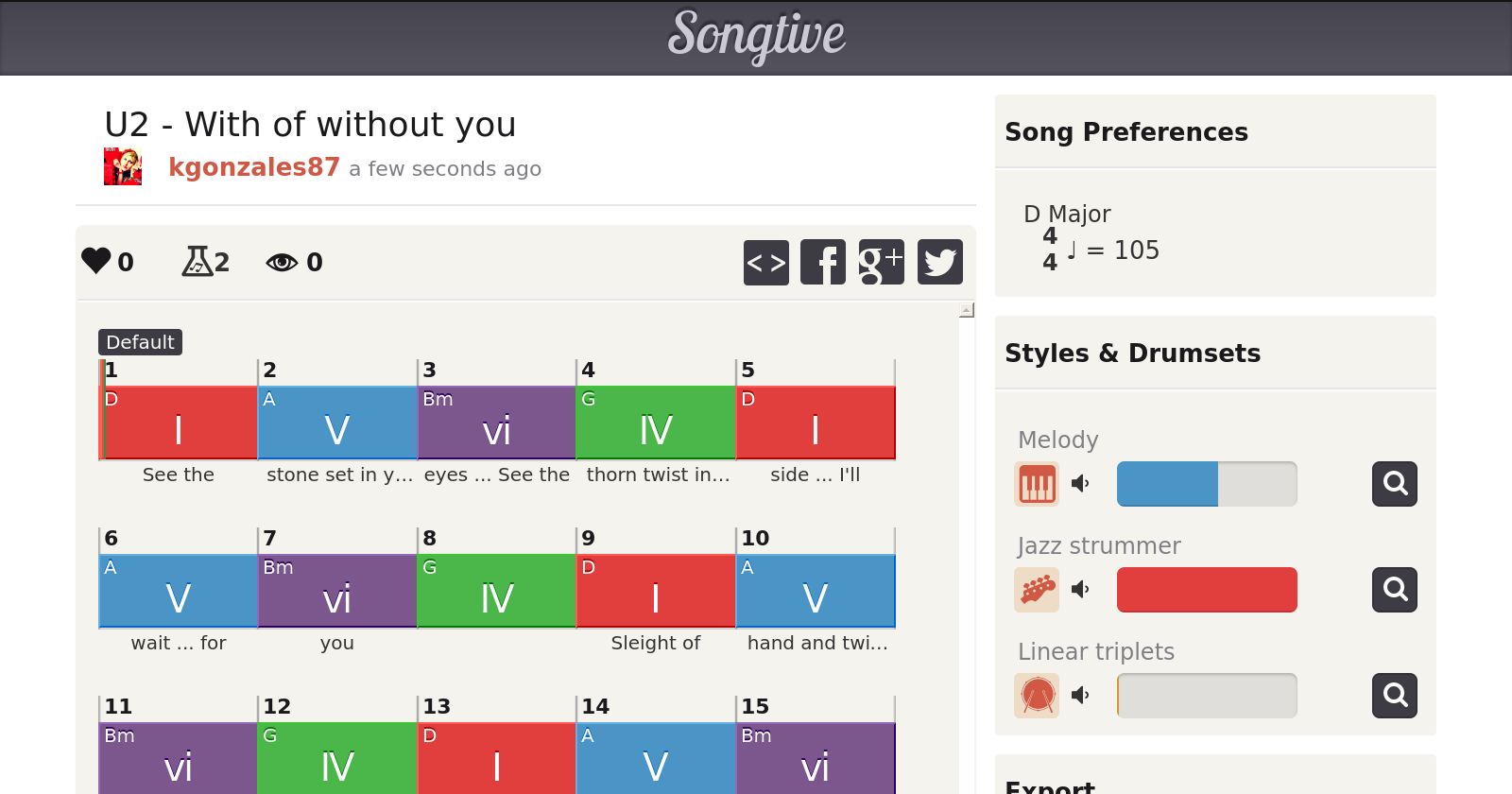Adjust the Melody volume slider
1512x794 pixels.
coord(1207,484)
